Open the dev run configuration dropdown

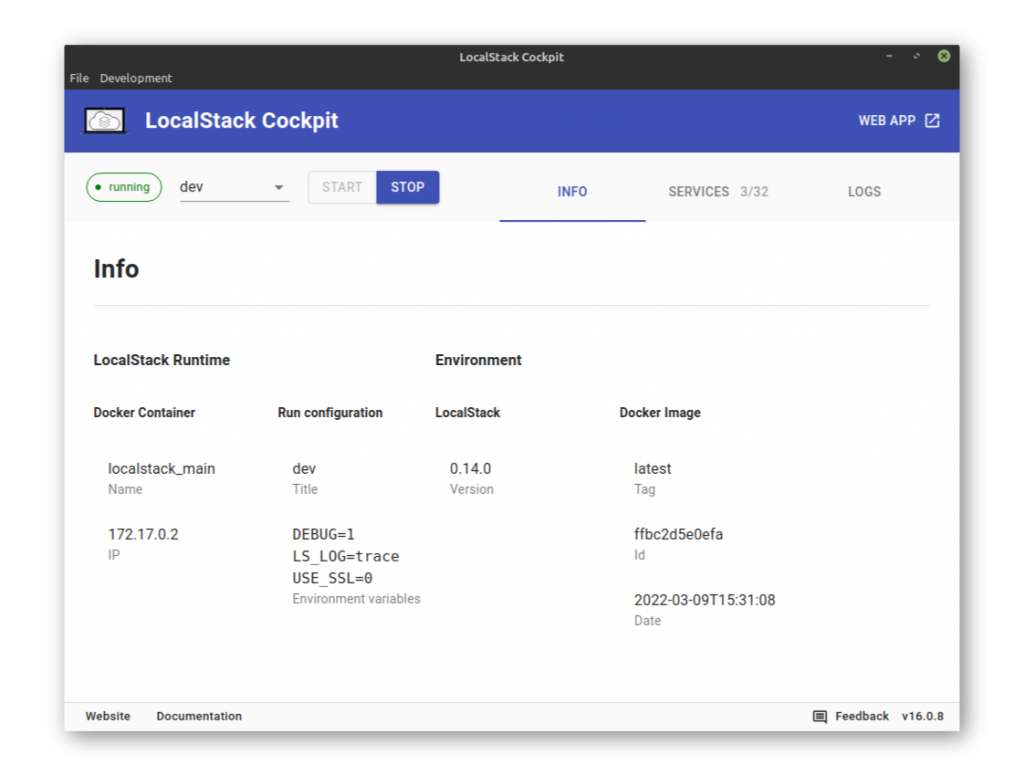pos(234,187)
